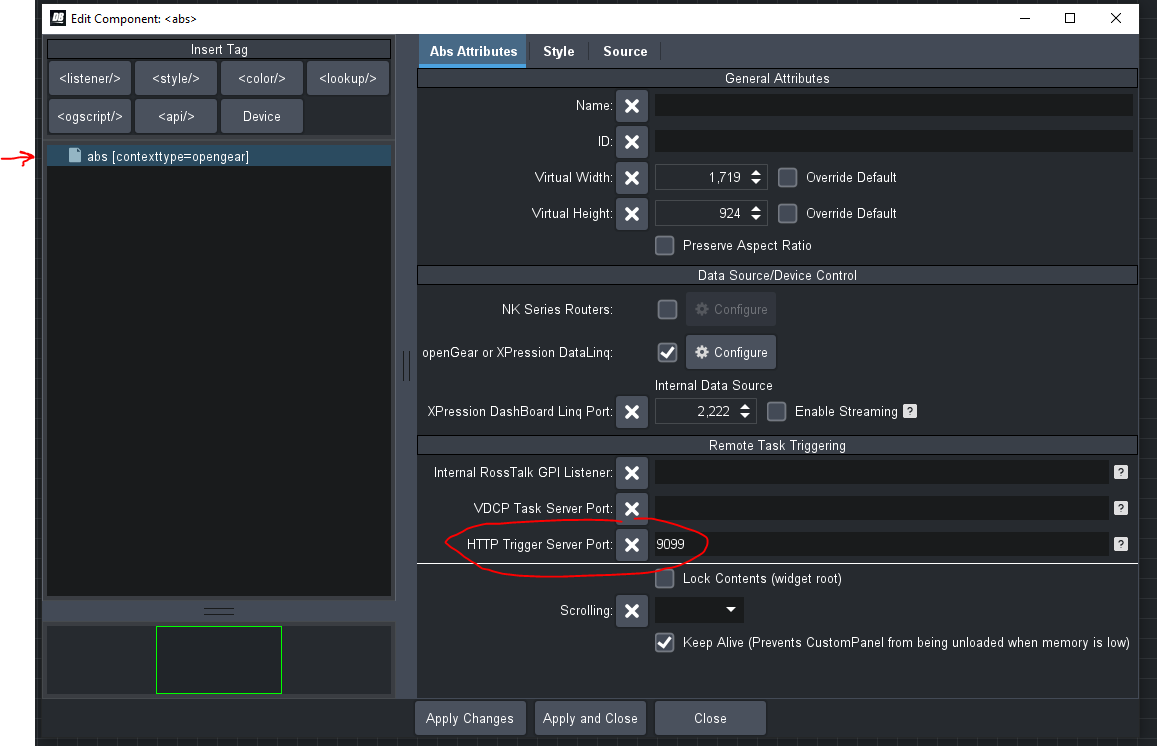Decrease XPression Linq Port with down arrow

pos(745,415)
